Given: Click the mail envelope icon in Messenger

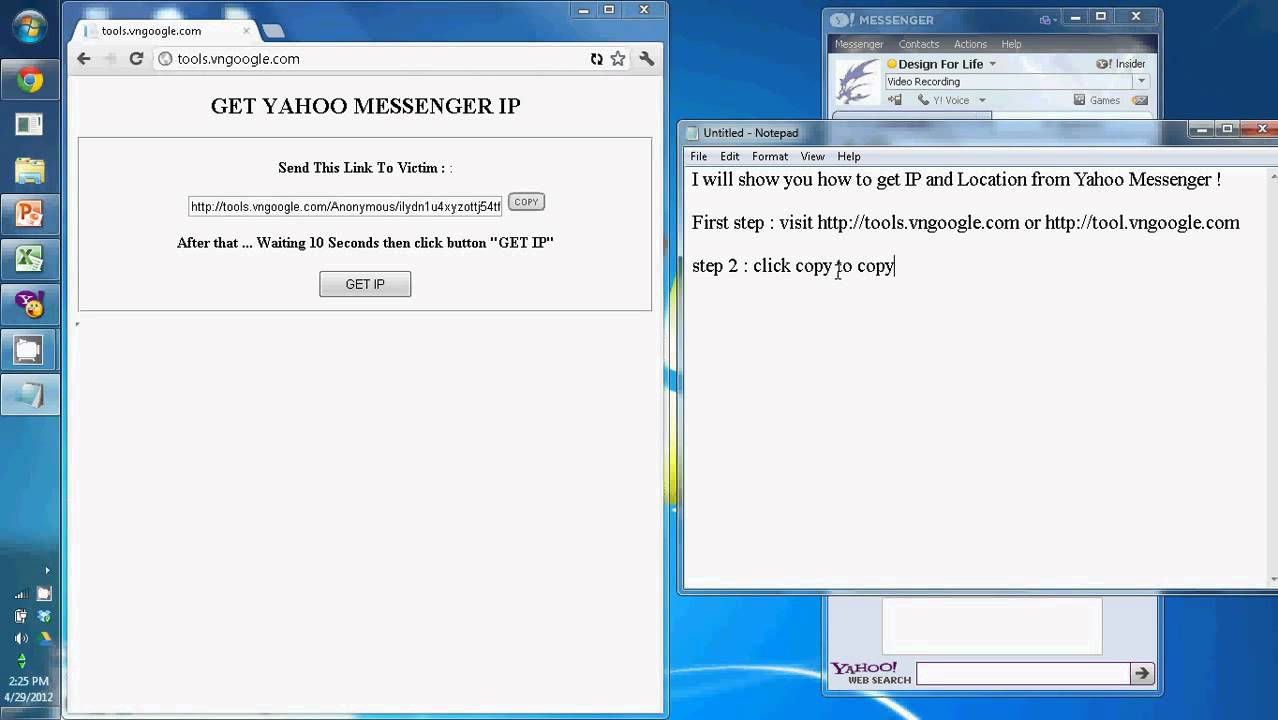Looking at the screenshot, I should click(1140, 100).
